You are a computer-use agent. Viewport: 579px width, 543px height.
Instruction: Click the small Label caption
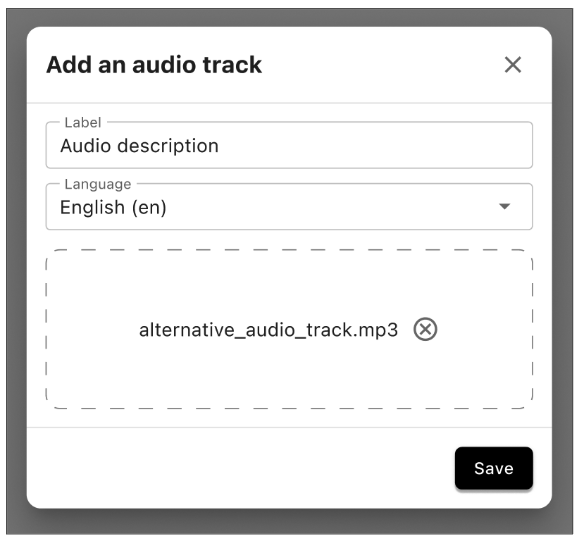83,122
